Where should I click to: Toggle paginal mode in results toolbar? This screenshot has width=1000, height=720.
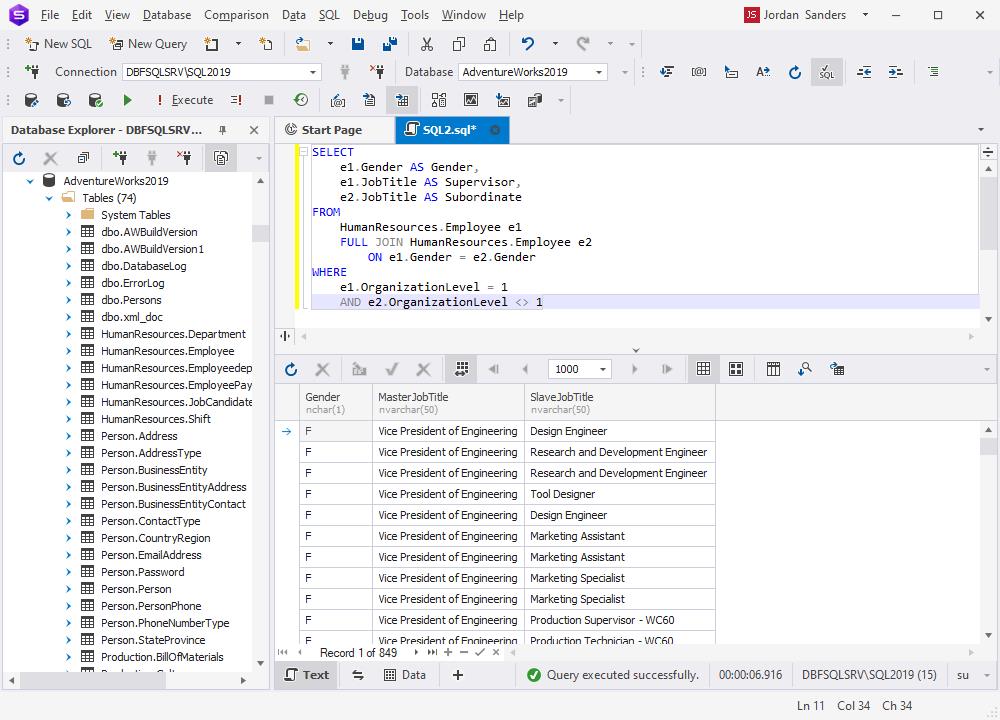coord(461,369)
